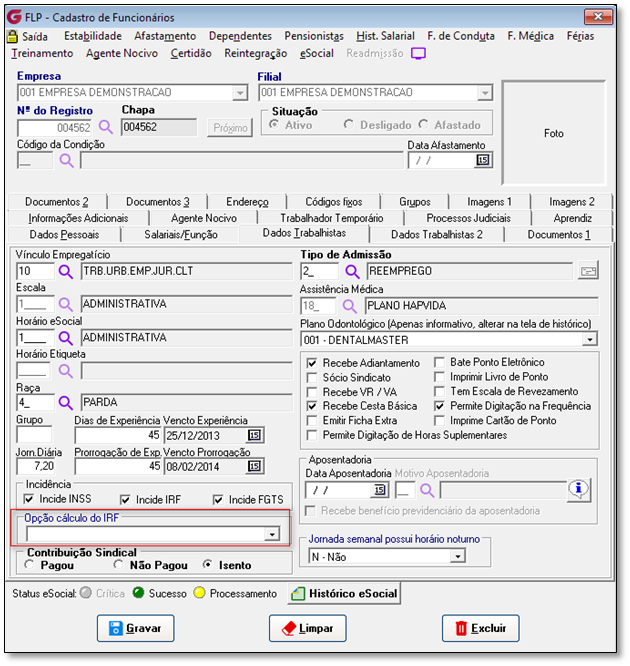Image resolution: width=630 pixels, height=666 pixels.
Task: Click the Foto placeholder box
Action: pyautogui.click(x=554, y=133)
